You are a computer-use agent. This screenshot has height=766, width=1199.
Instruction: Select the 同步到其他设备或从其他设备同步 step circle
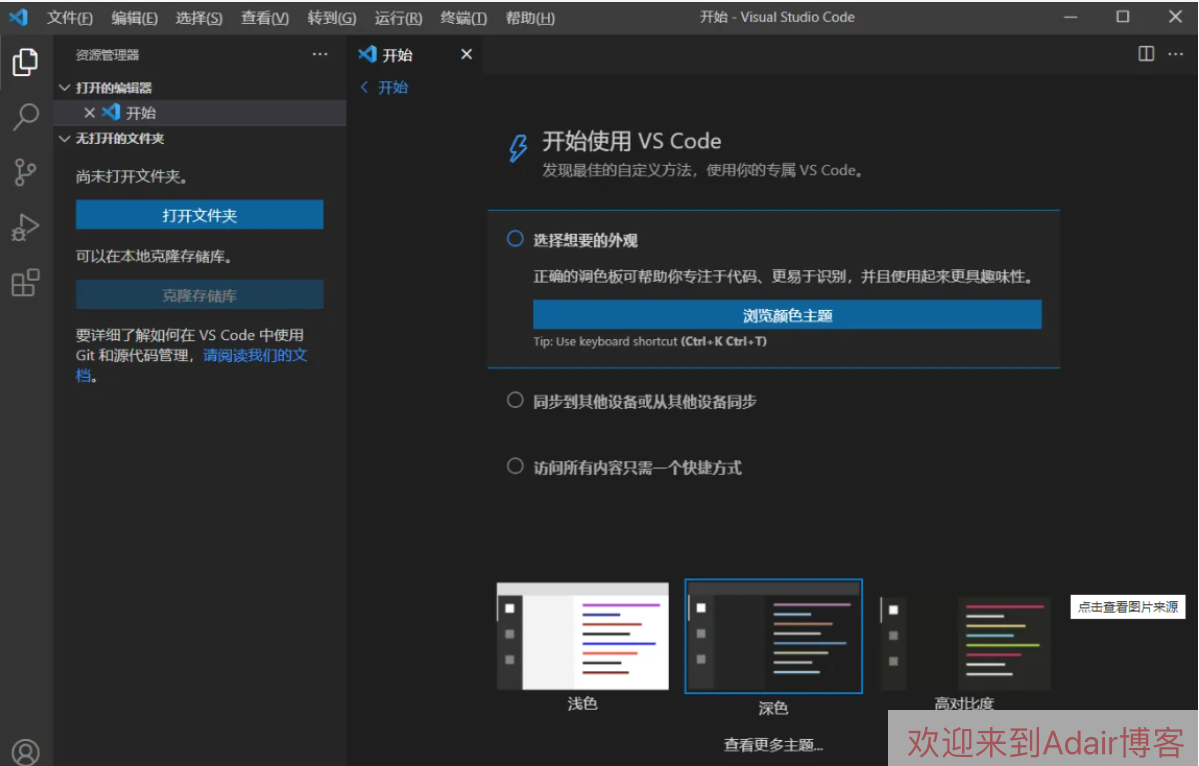(515, 400)
